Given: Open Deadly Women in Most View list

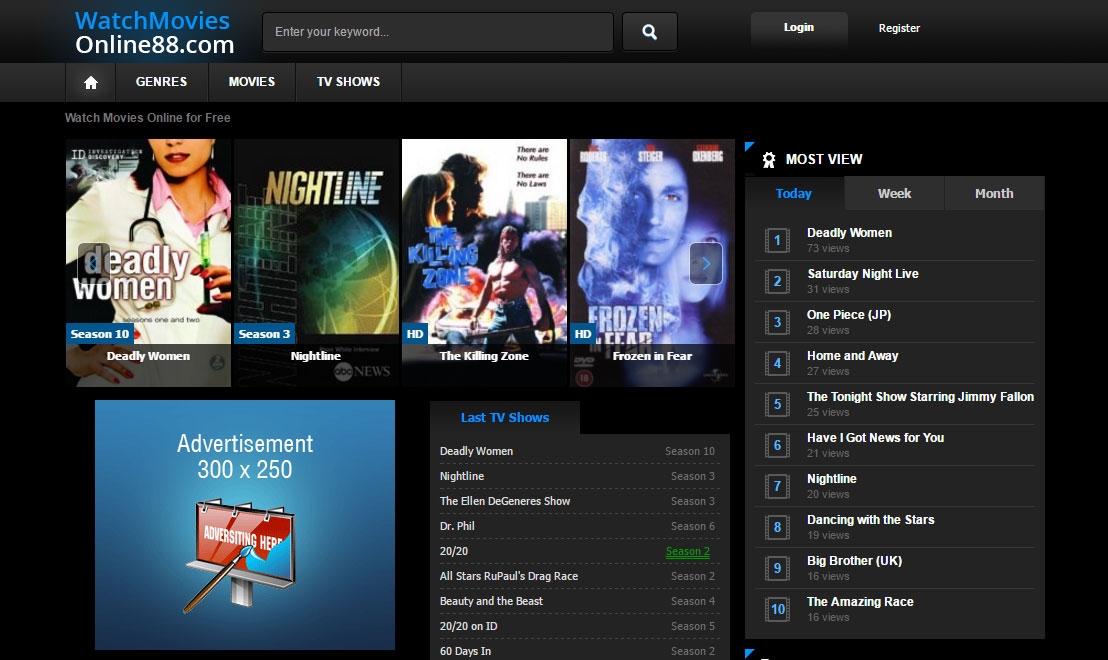Looking at the screenshot, I should coord(849,232).
